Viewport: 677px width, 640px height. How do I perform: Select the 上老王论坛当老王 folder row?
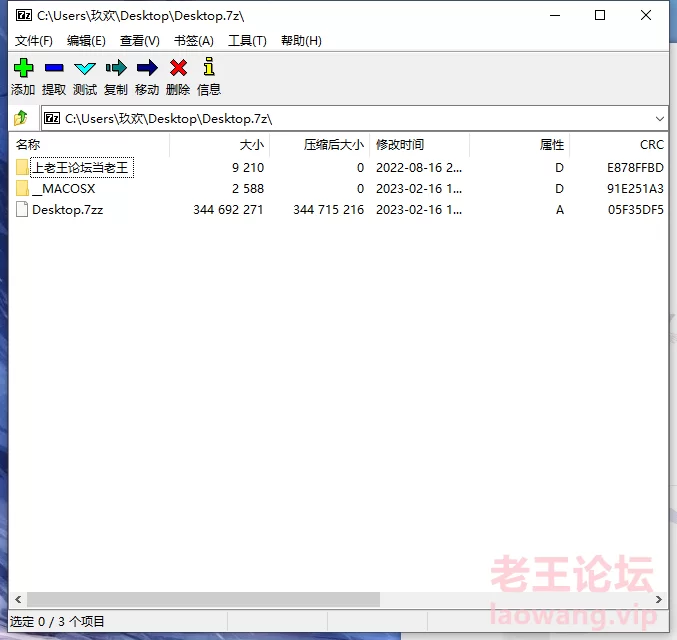(x=338, y=168)
